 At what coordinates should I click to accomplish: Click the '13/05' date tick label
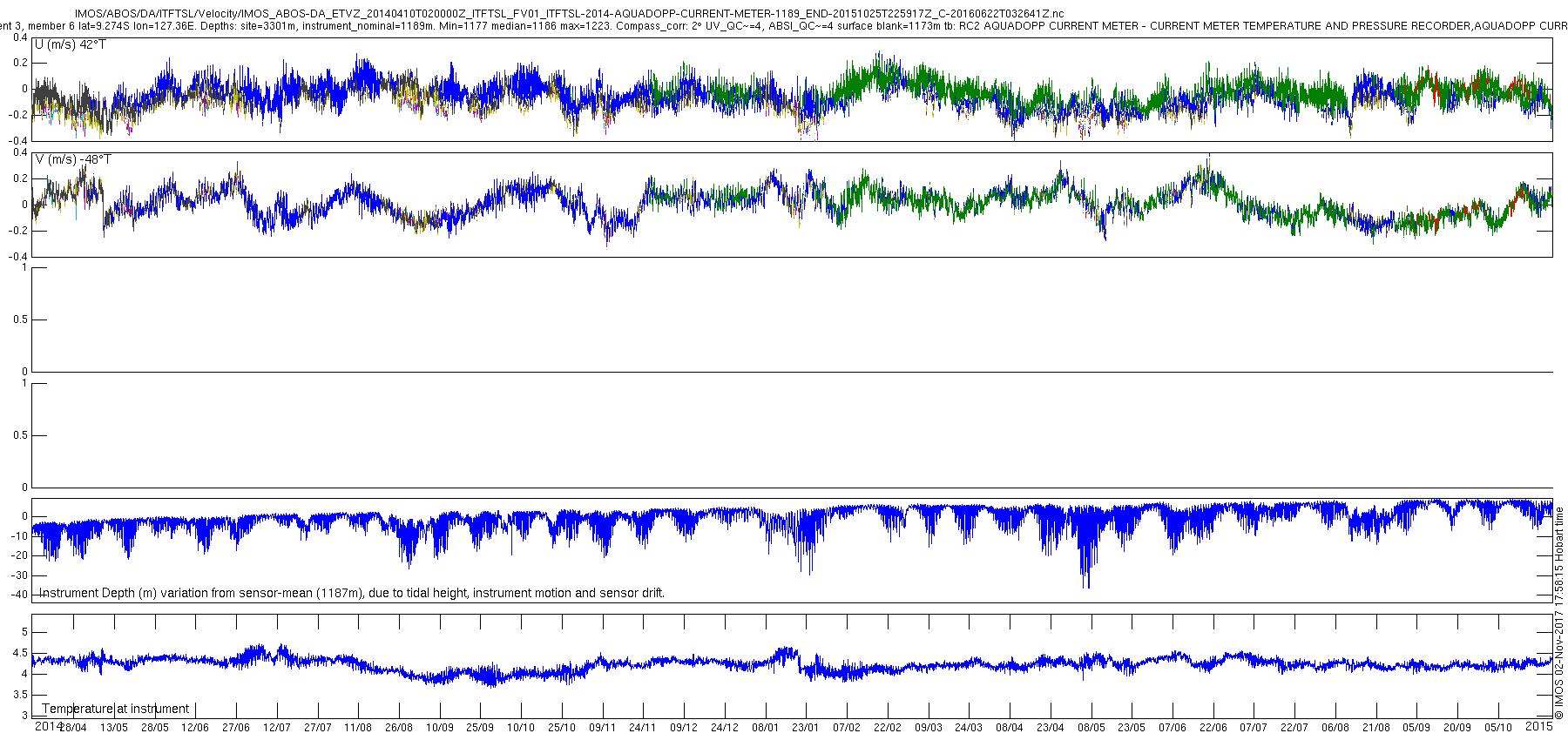click(114, 728)
